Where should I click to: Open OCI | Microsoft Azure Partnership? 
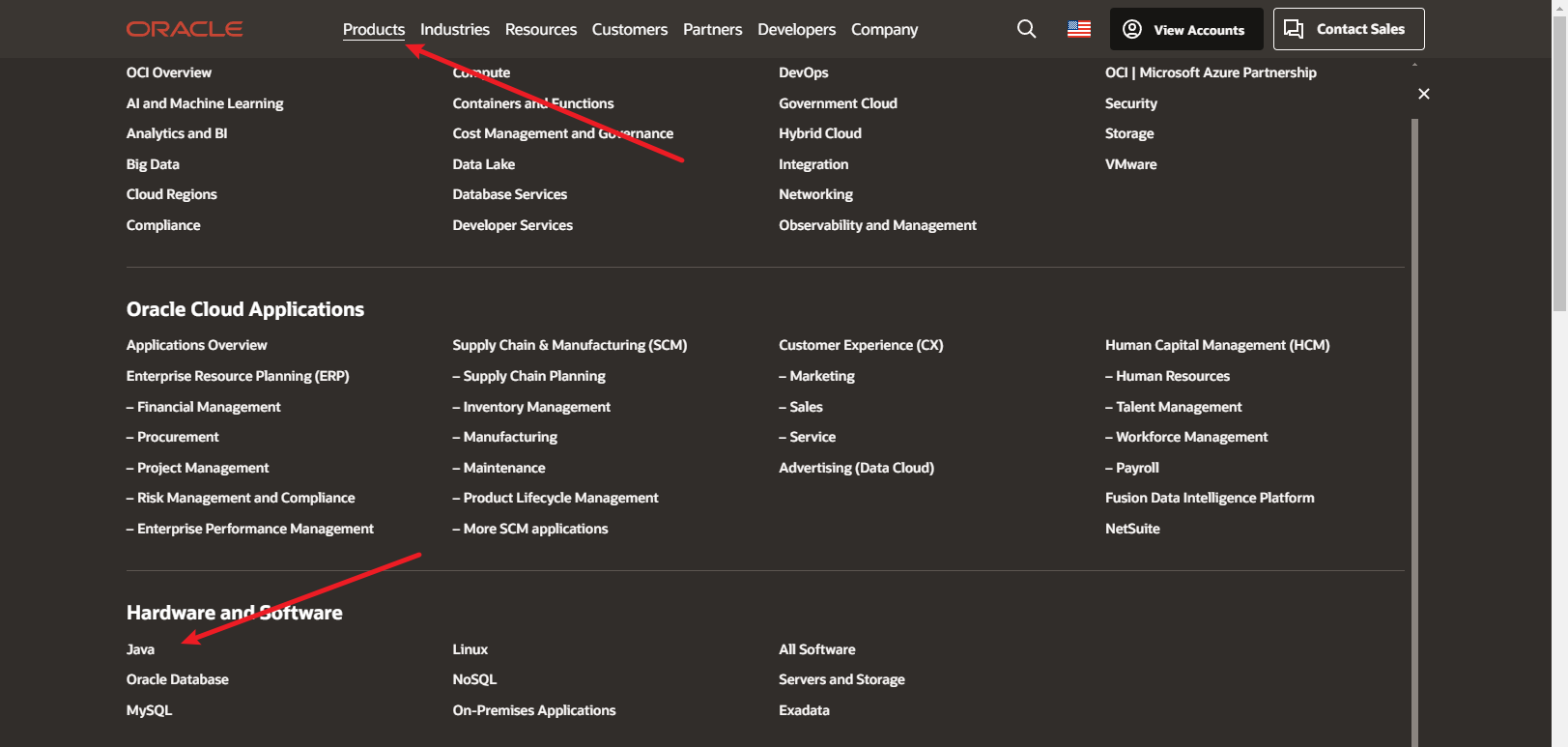1211,72
